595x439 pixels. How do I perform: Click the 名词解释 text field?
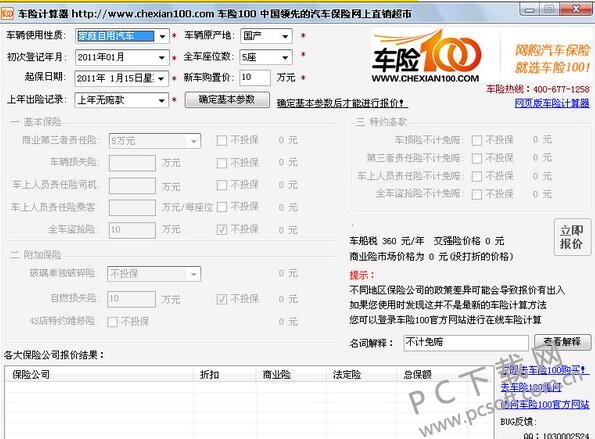click(466, 343)
